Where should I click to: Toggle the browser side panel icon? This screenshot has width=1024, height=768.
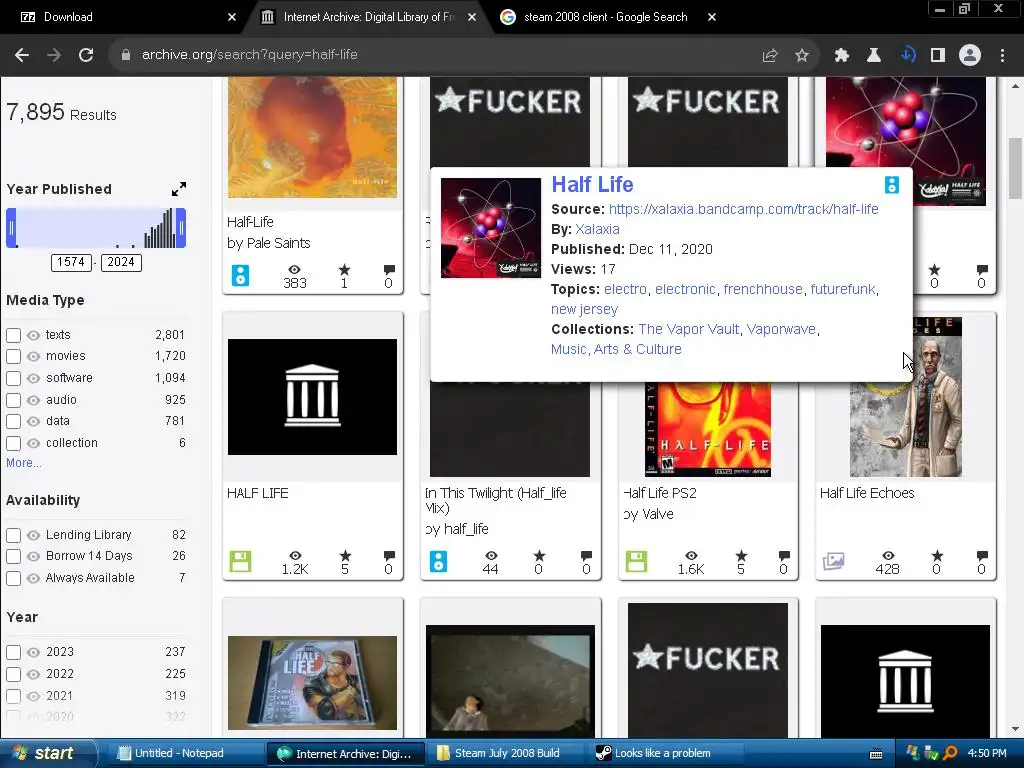click(x=938, y=56)
